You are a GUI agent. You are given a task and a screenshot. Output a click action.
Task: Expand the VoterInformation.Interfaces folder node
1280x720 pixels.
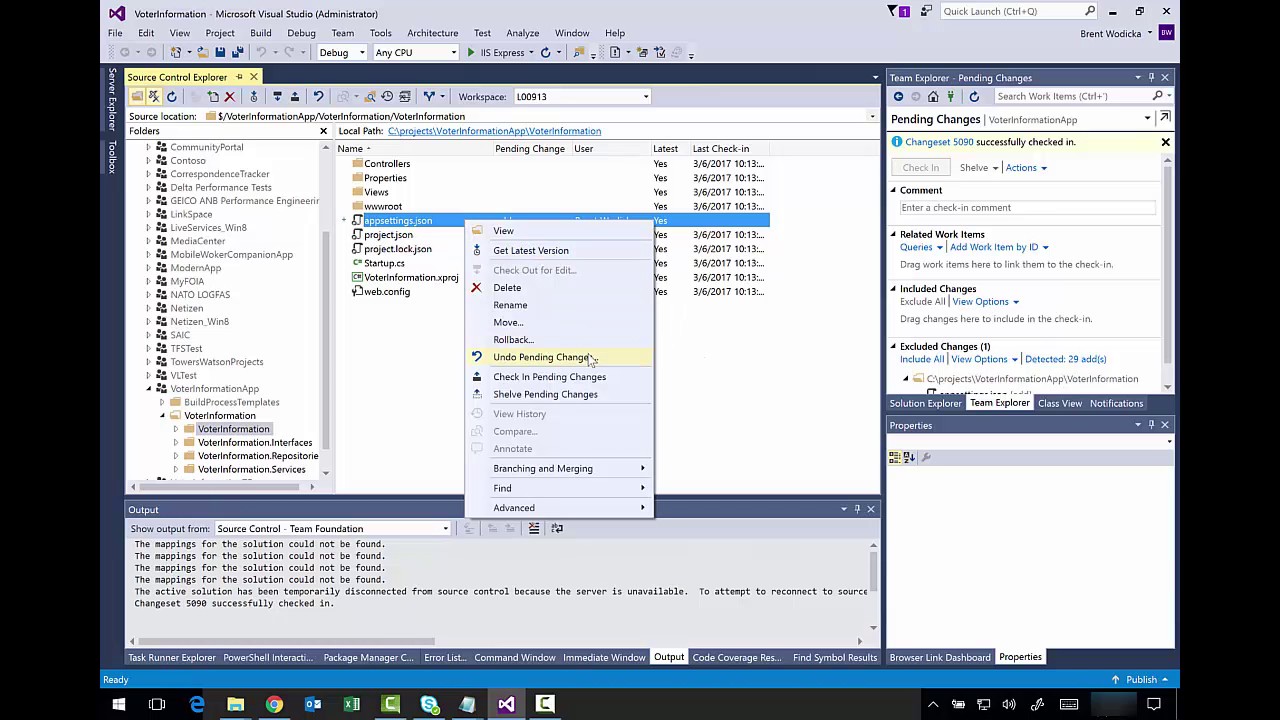(x=176, y=442)
